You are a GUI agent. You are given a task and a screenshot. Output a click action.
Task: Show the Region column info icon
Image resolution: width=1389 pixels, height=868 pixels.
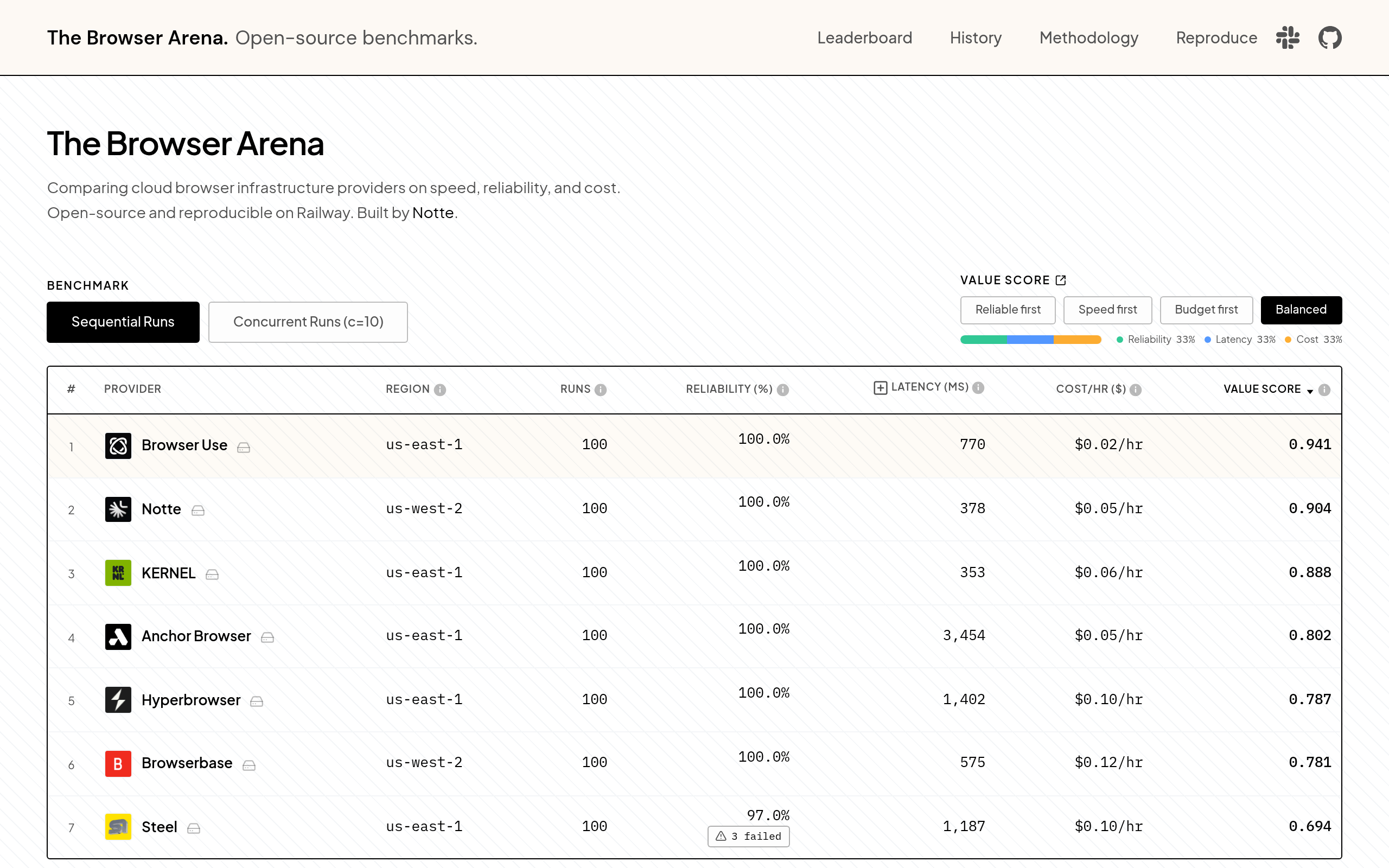[440, 390]
